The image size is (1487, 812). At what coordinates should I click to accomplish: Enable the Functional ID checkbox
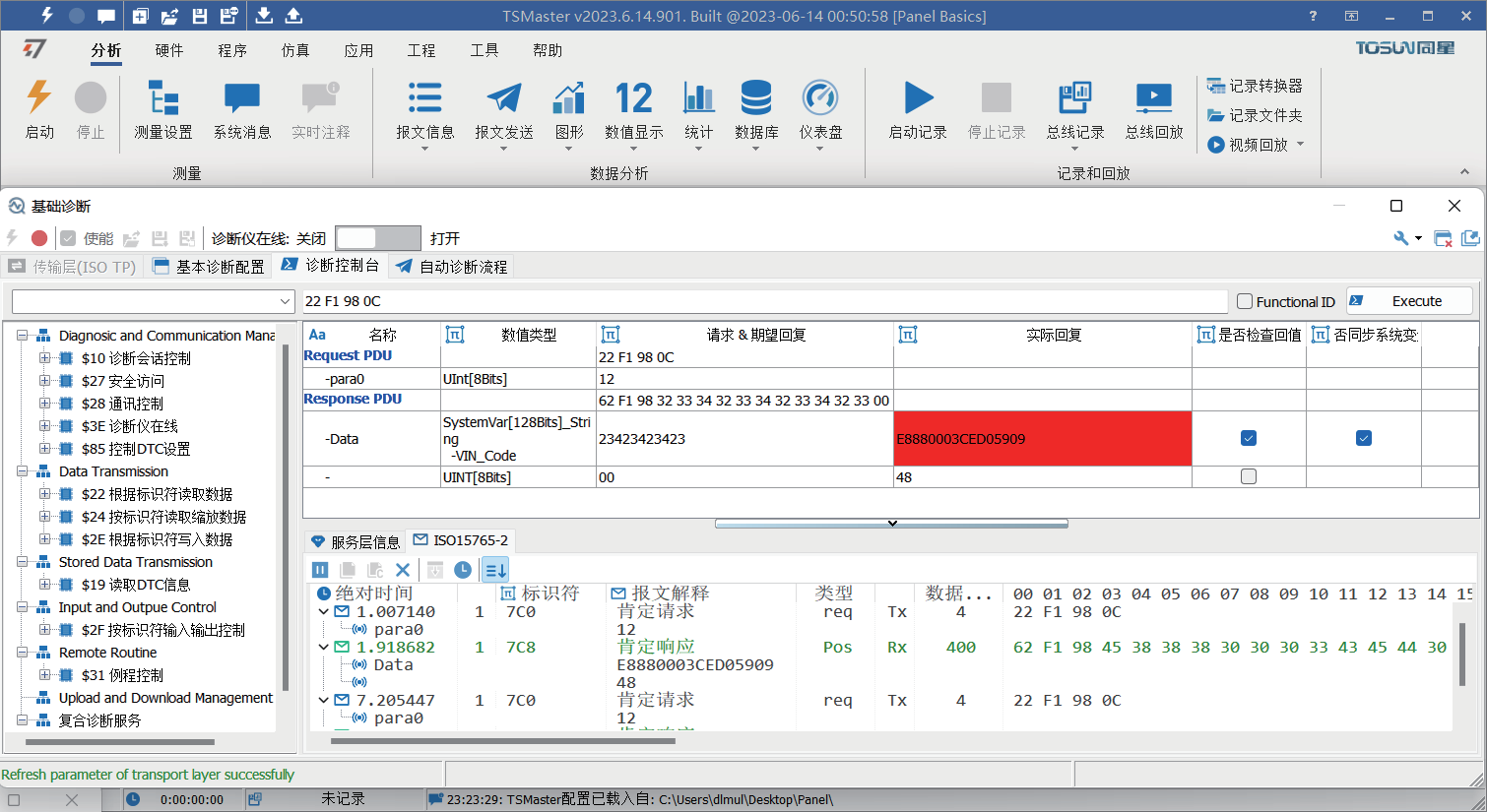click(1245, 302)
